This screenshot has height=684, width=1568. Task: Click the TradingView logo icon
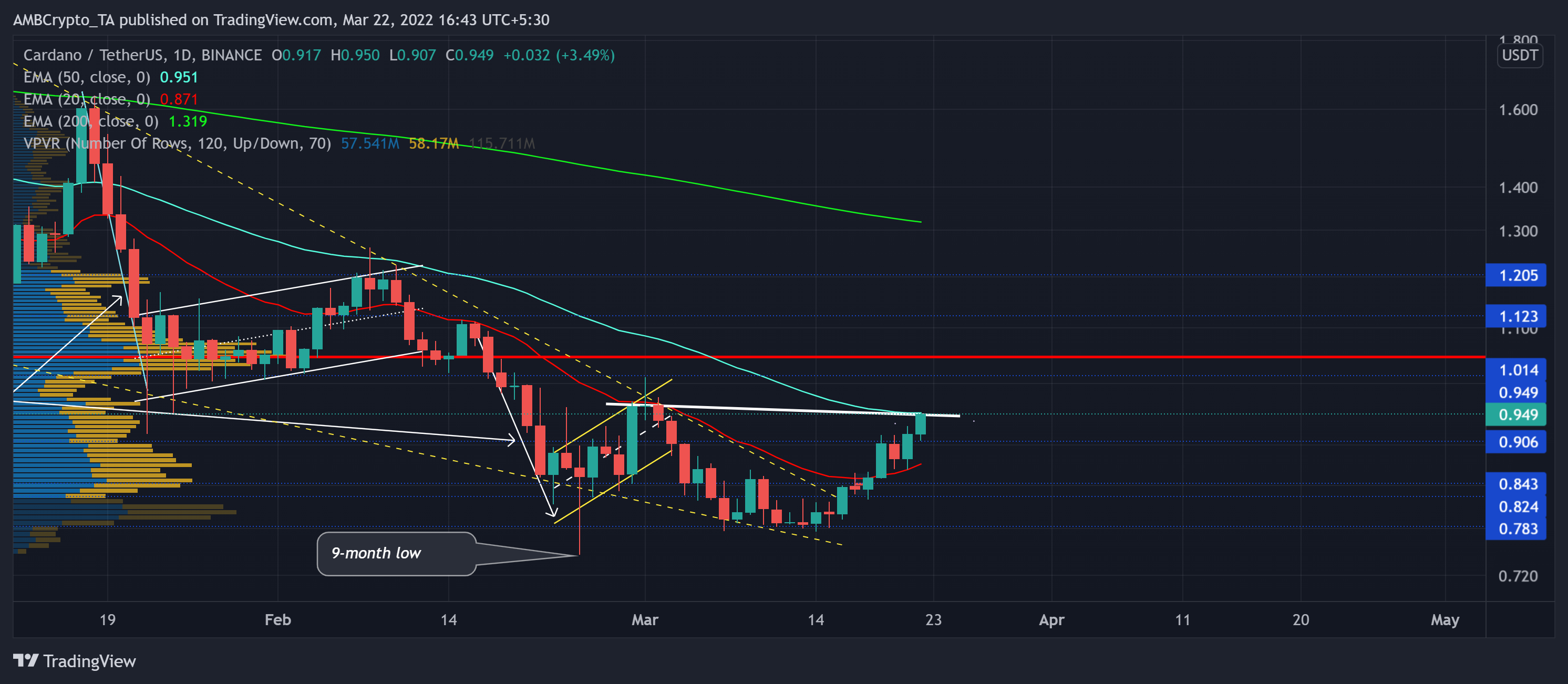(x=26, y=660)
